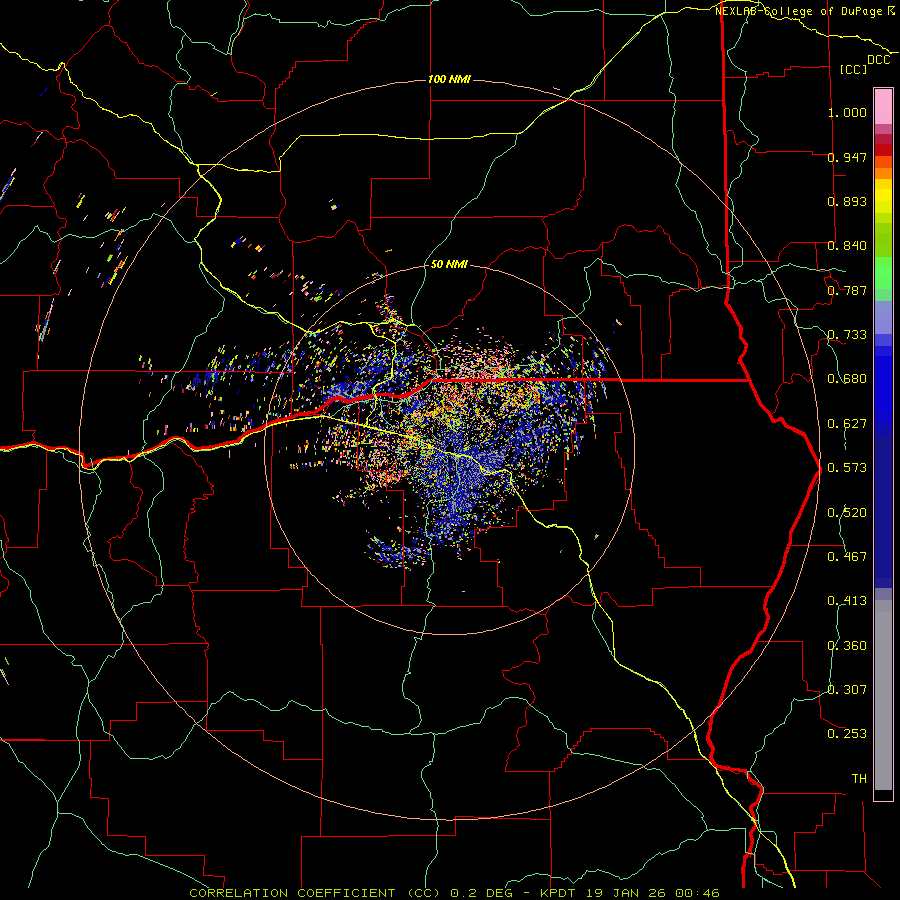This screenshot has height=900, width=900.
Task: Click the 0.893 legend value
Action: 847,201
